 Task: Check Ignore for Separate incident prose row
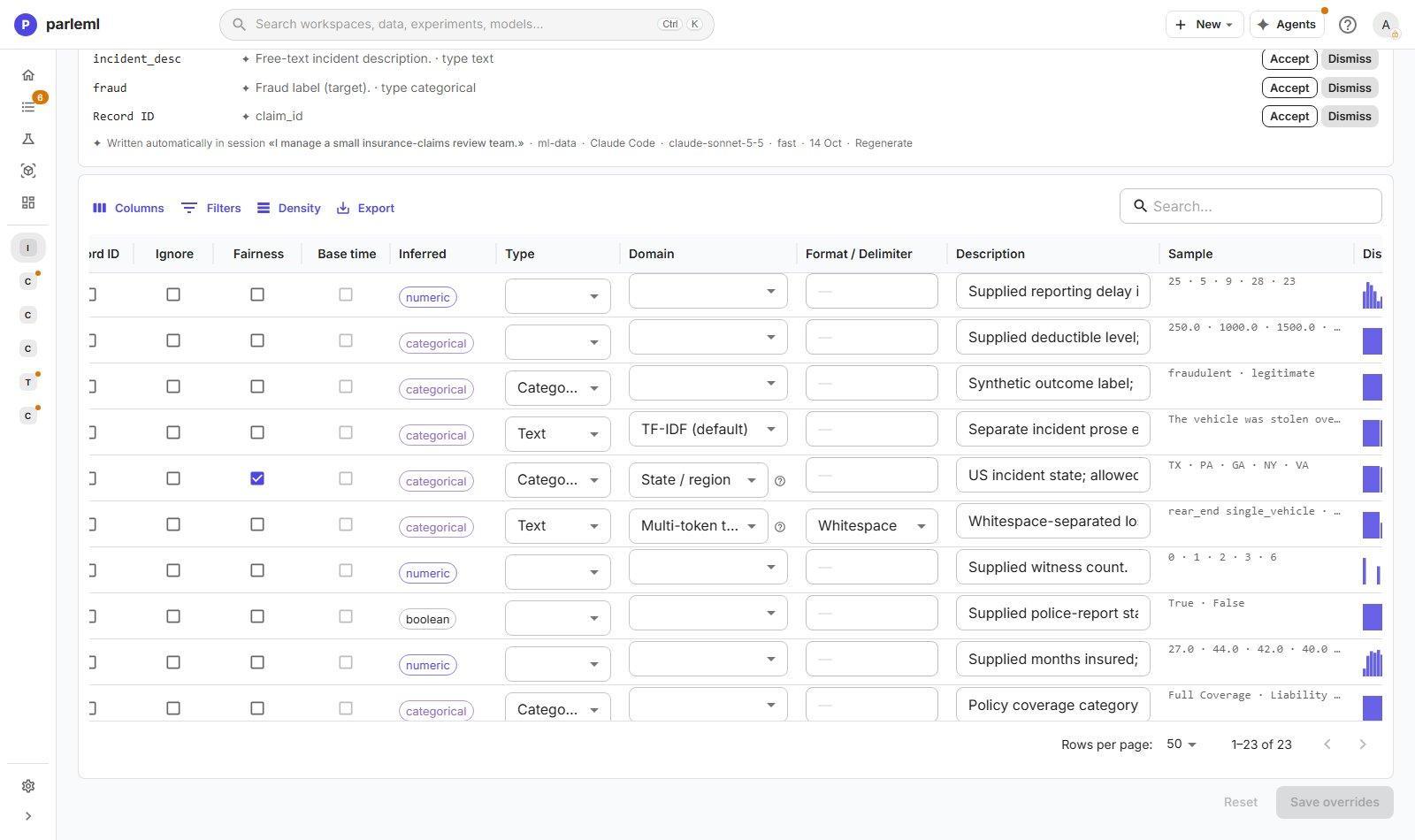coord(173,432)
